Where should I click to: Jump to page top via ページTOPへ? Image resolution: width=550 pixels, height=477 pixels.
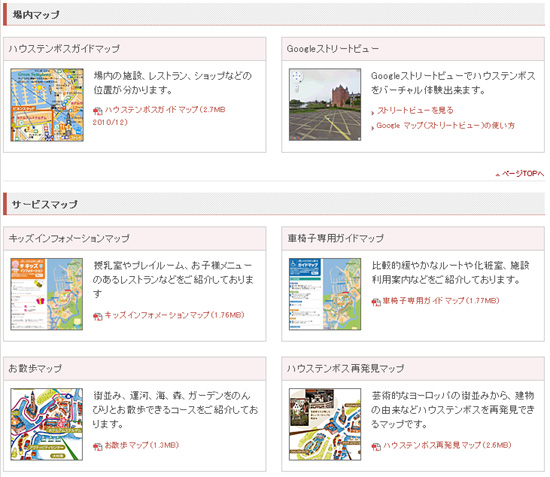pyautogui.click(x=523, y=173)
